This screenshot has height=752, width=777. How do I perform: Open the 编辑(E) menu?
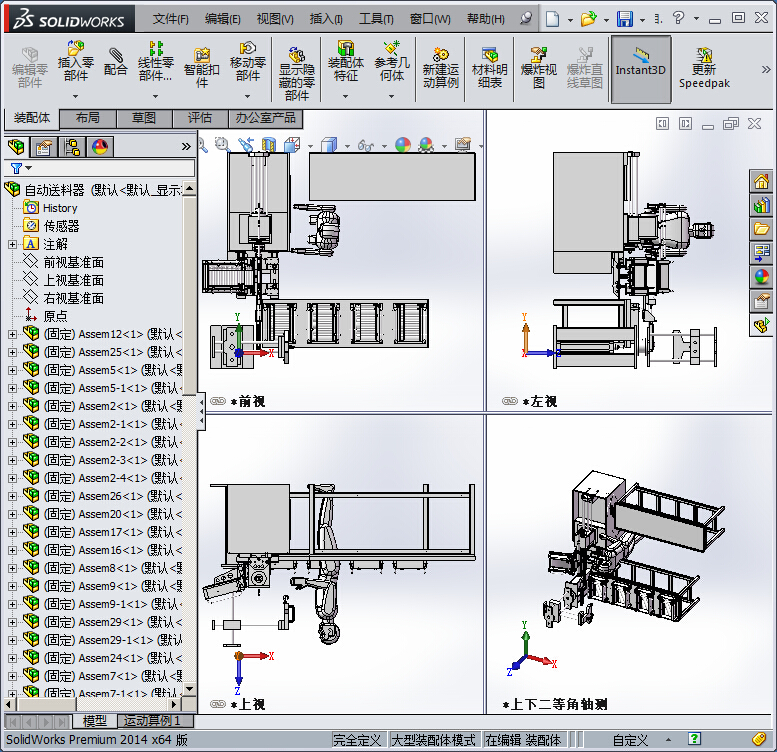(222, 19)
